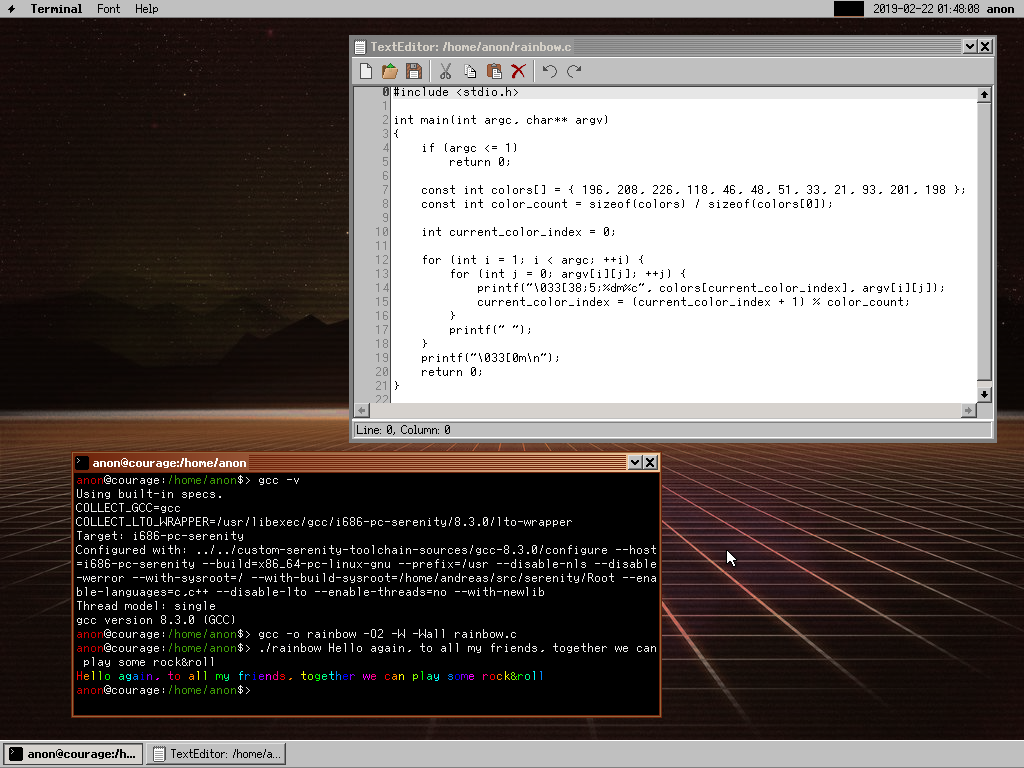
Task: Minimize the terminal window with the chevron button
Action: 635,462
